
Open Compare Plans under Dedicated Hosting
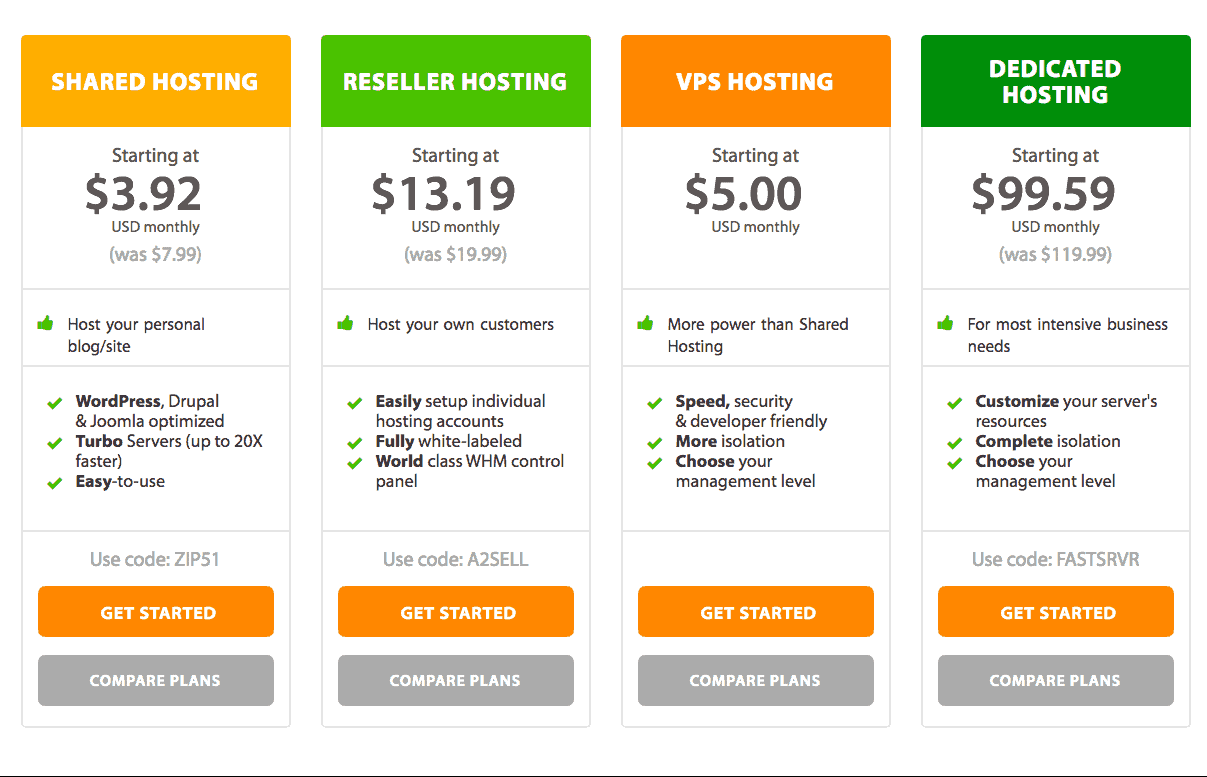point(1056,680)
